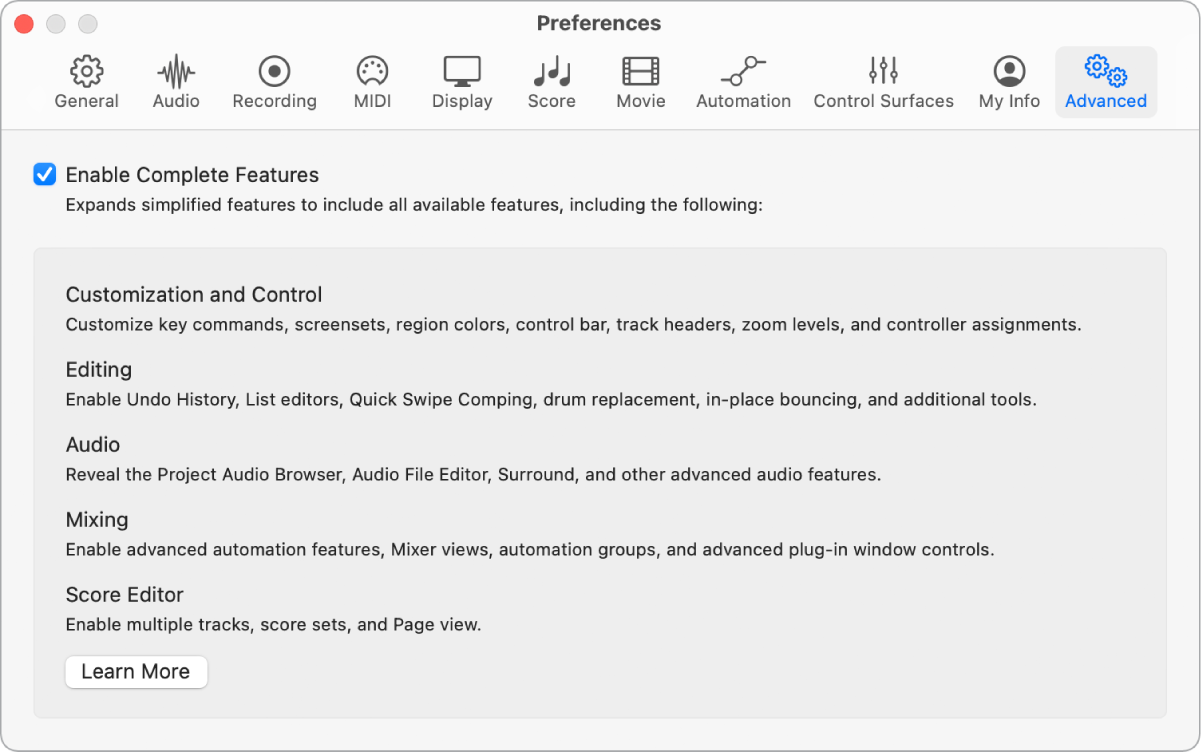Image resolution: width=1202 pixels, height=753 pixels.
Task: Switch to Display preferences monitor icon
Action: (462, 72)
